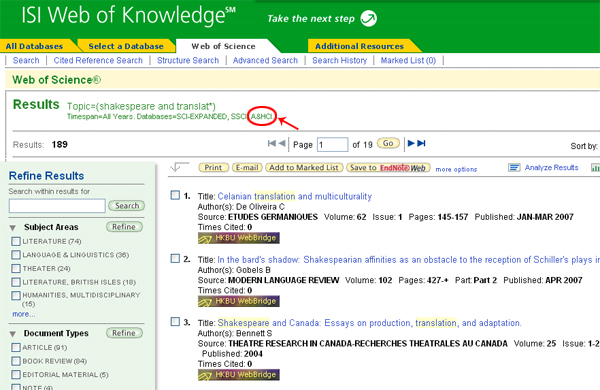600x390 pixels.
Task: Open Structure Search
Action: (x=188, y=60)
